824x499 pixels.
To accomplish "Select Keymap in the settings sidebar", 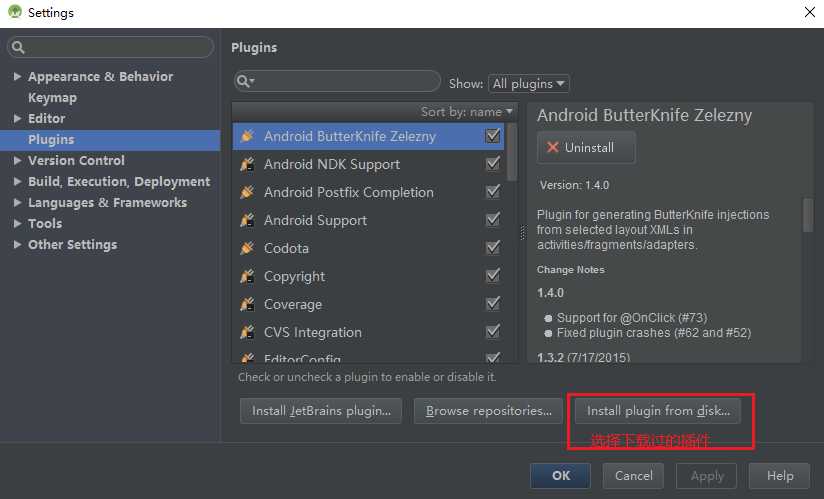I will [52, 98].
